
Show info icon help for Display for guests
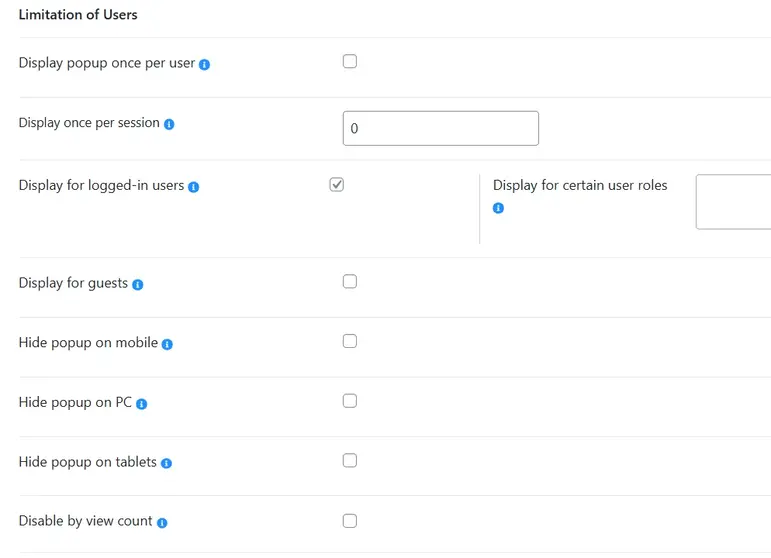tap(138, 284)
